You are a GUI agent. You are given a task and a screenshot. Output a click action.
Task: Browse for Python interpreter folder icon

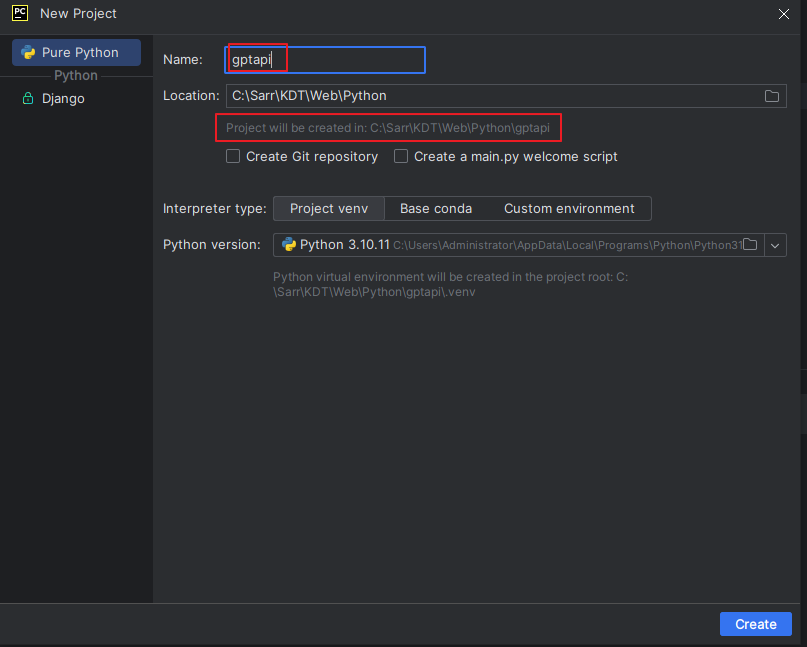tap(750, 244)
